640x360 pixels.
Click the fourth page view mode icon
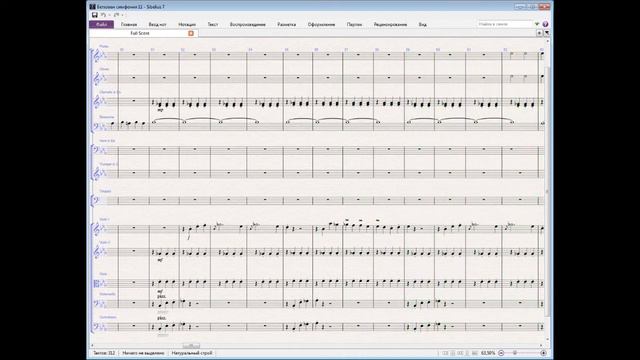click(x=467, y=353)
